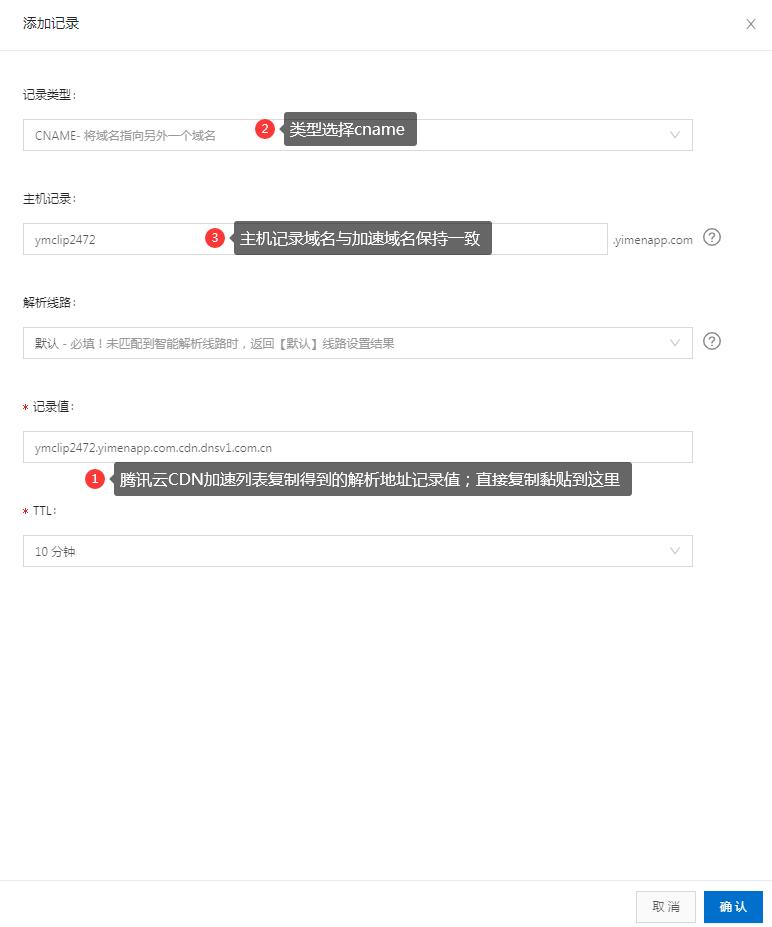Open the 默认 resolution line selector text
The height and width of the screenshot is (927, 772).
click(214, 343)
